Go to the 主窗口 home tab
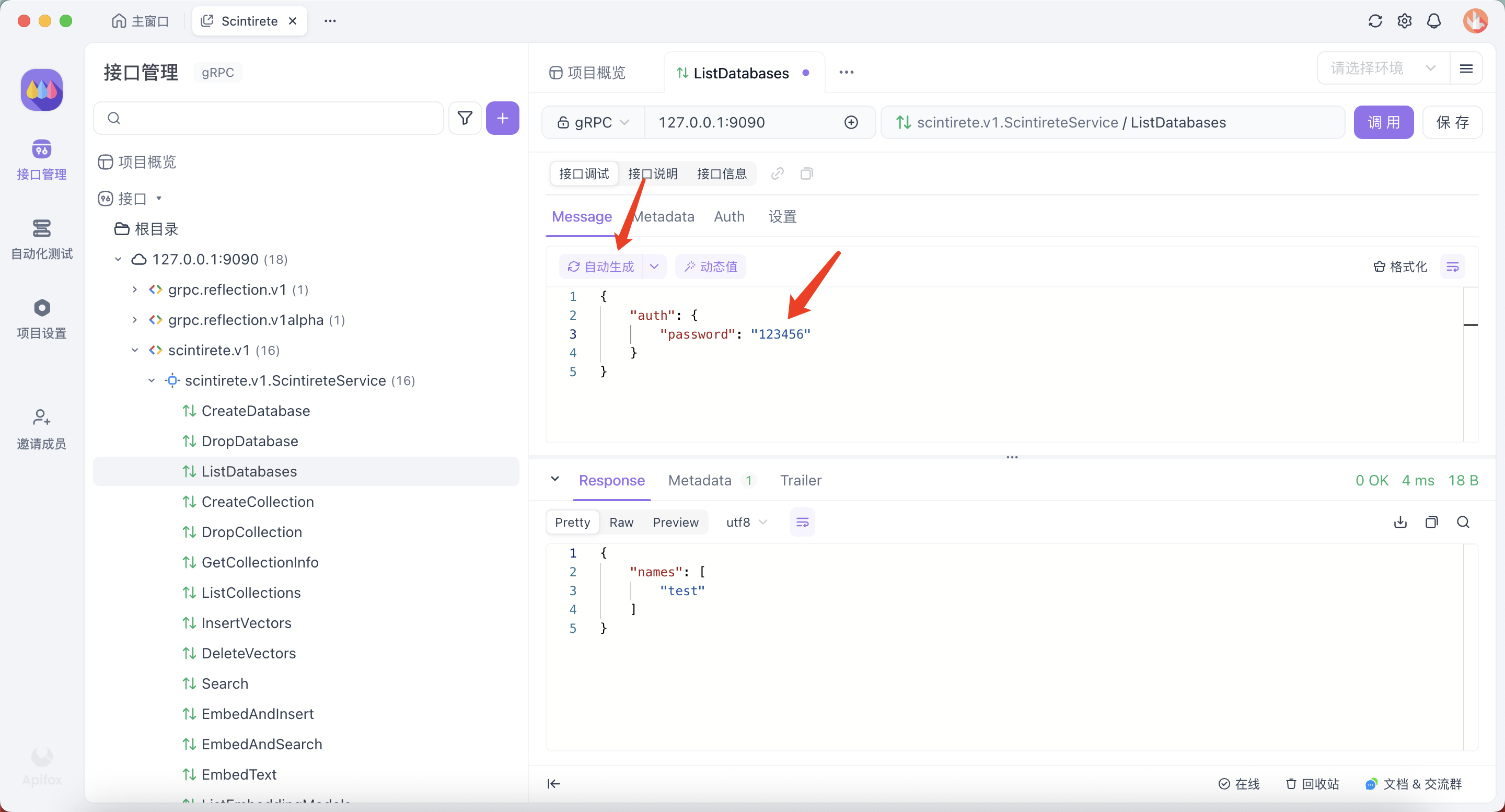Screen dimensions: 1505x812 [x=140, y=21]
